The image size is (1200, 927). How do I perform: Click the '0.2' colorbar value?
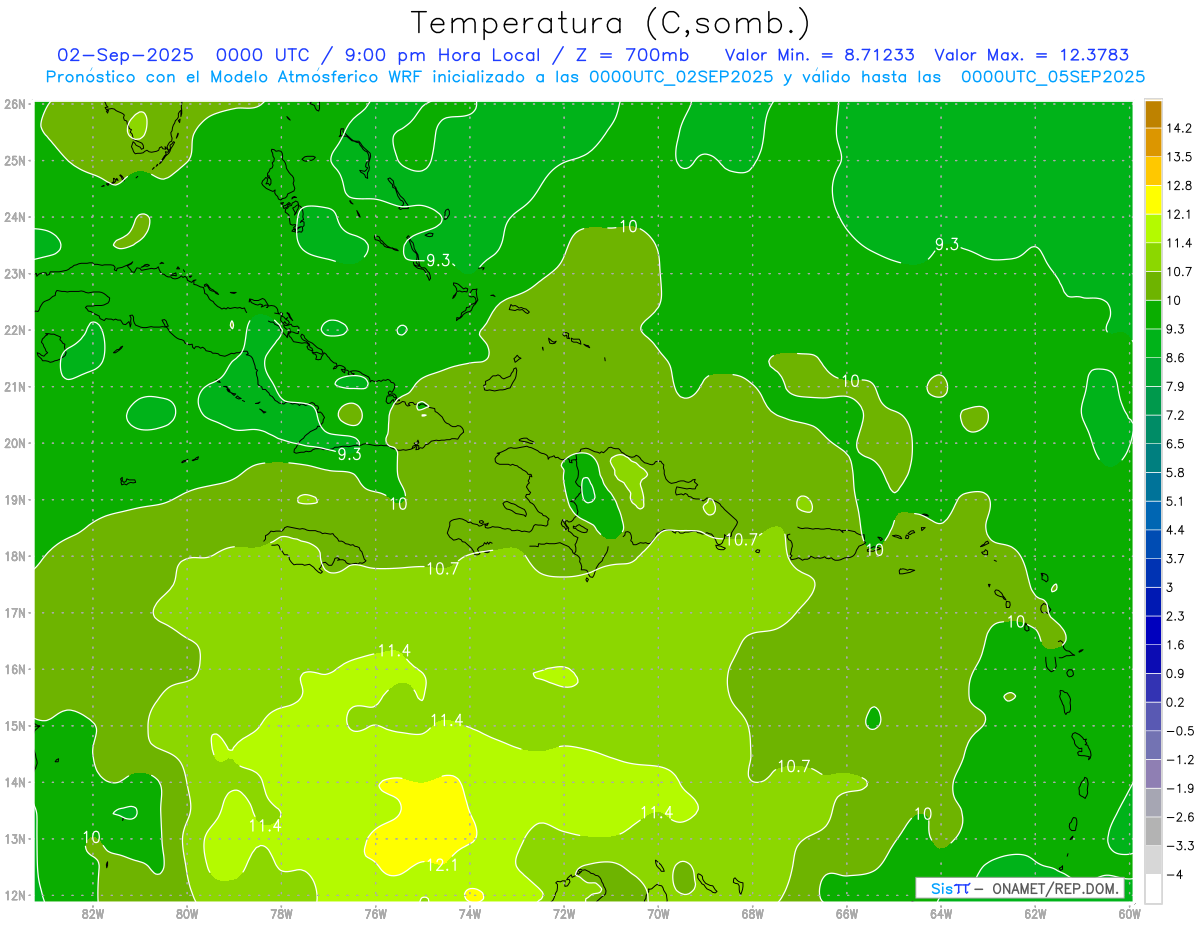1175,702
